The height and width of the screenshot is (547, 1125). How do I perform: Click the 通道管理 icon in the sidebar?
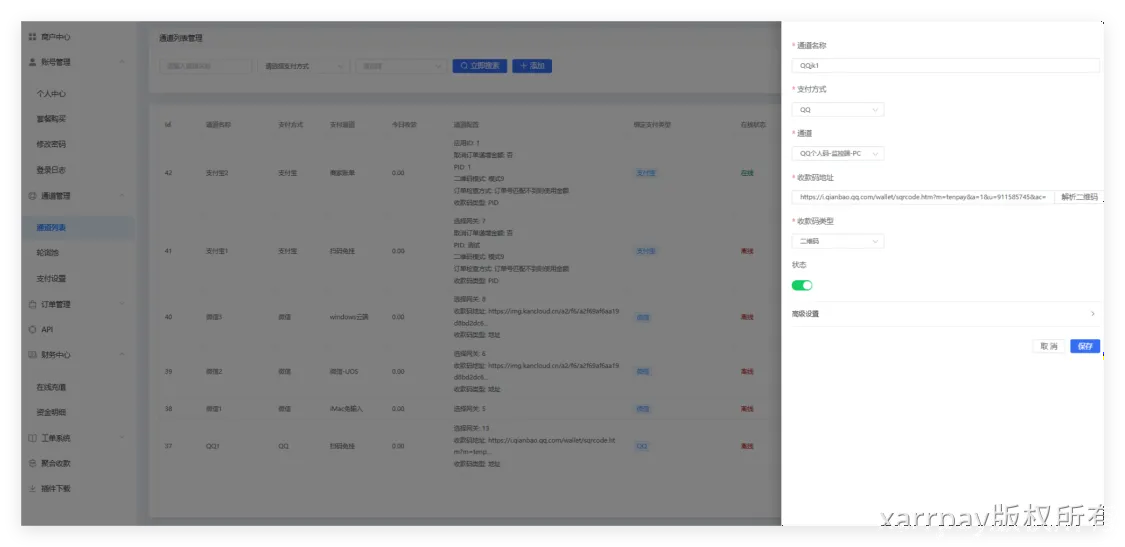click(32, 196)
